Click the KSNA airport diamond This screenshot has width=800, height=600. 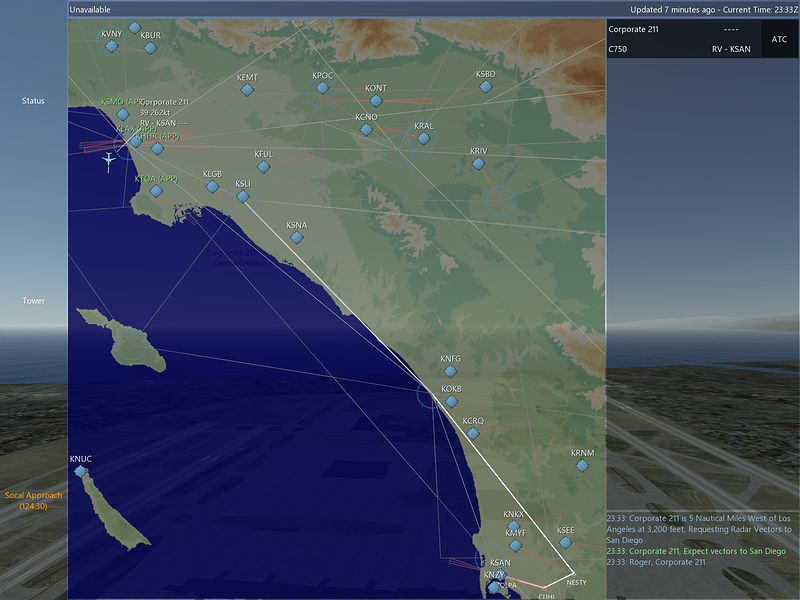click(x=297, y=237)
